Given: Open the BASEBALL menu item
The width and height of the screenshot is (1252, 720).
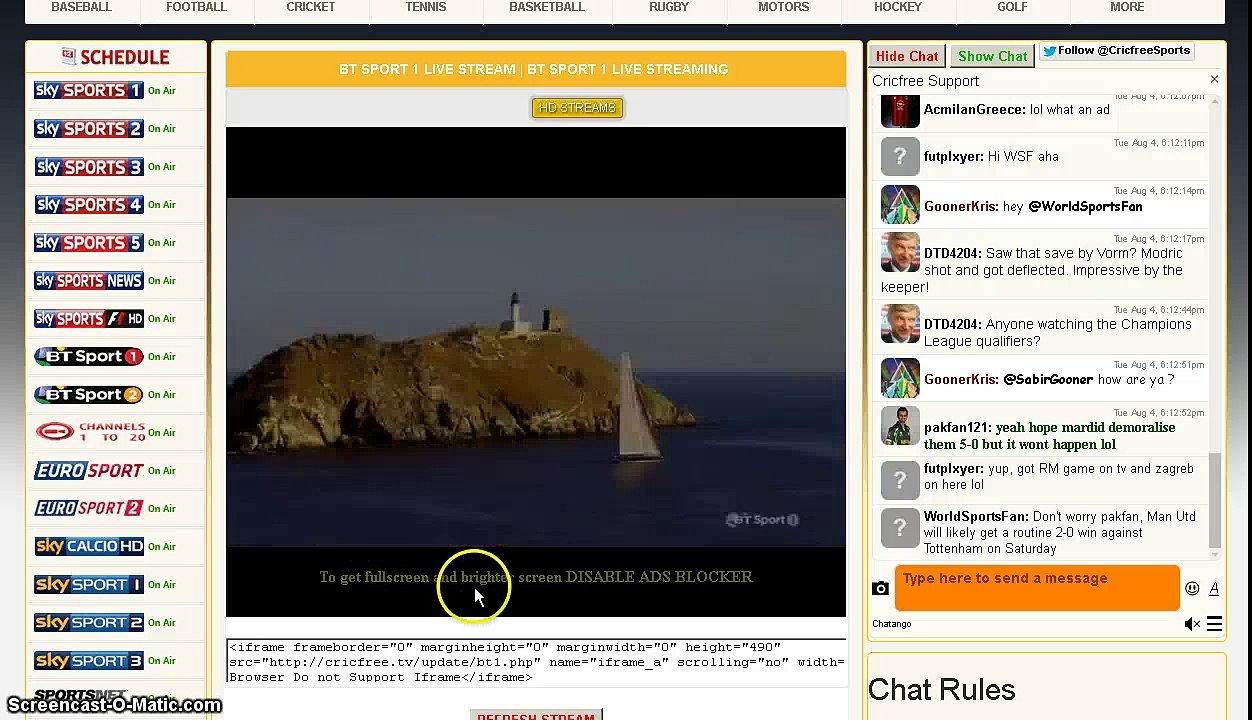Looking at the screenshot, I should (x=82, y=7).
